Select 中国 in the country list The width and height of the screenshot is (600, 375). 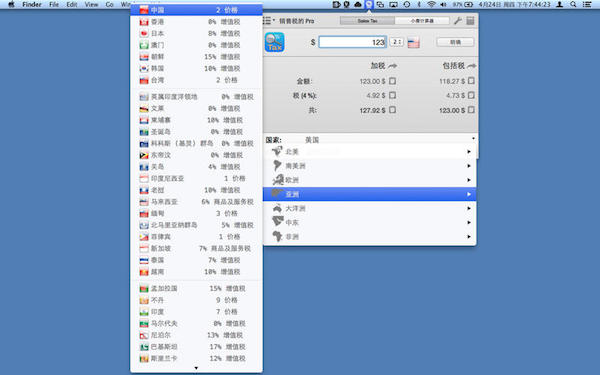tap(196, 10)
